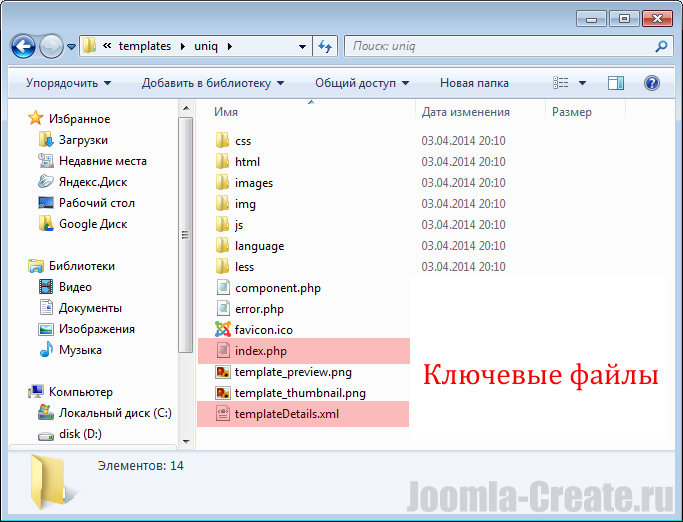Open the Упорядочить dropdown menu
The width and height of the screenshot is (683, 522).
(x=68, y=83)
